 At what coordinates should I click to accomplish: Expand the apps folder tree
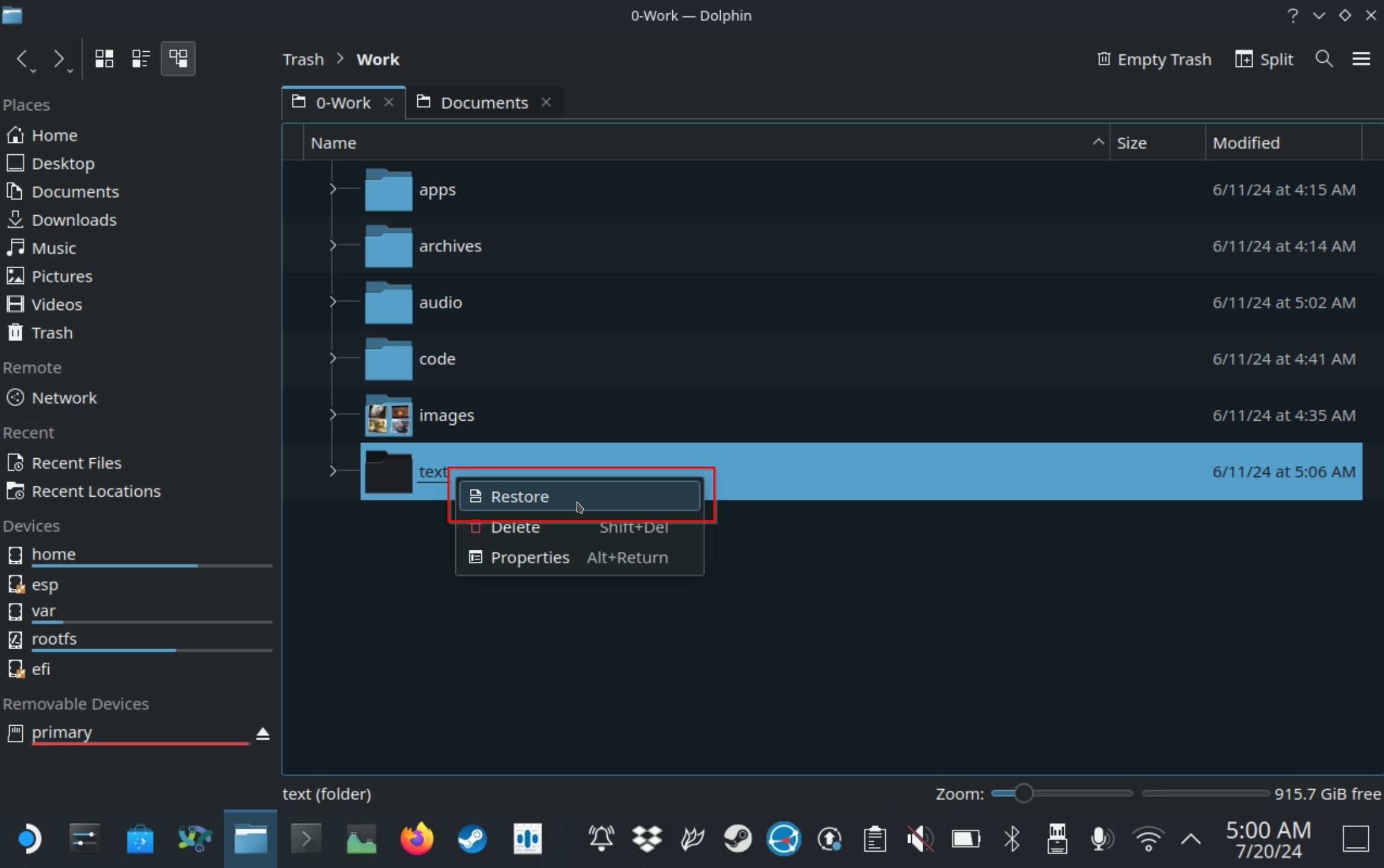click(x=333, y=189)
